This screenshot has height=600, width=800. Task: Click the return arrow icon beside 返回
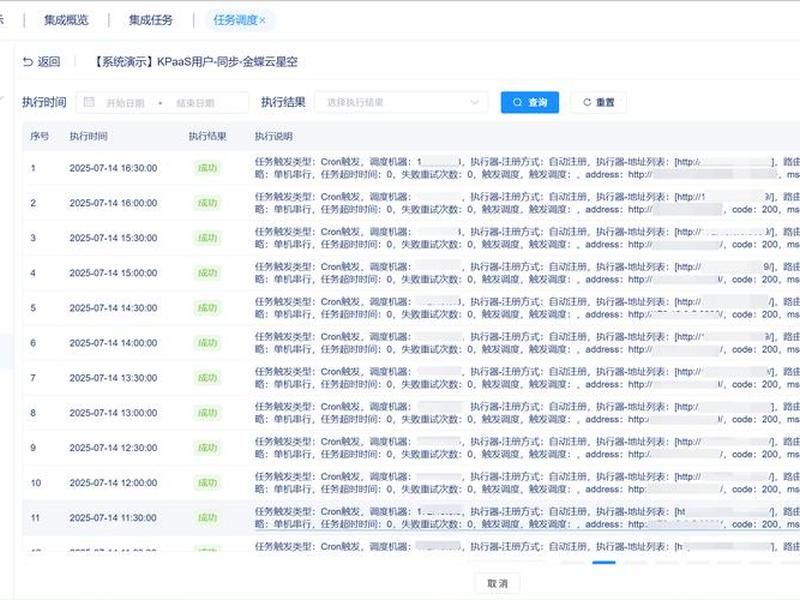click(x=28, y=62)
